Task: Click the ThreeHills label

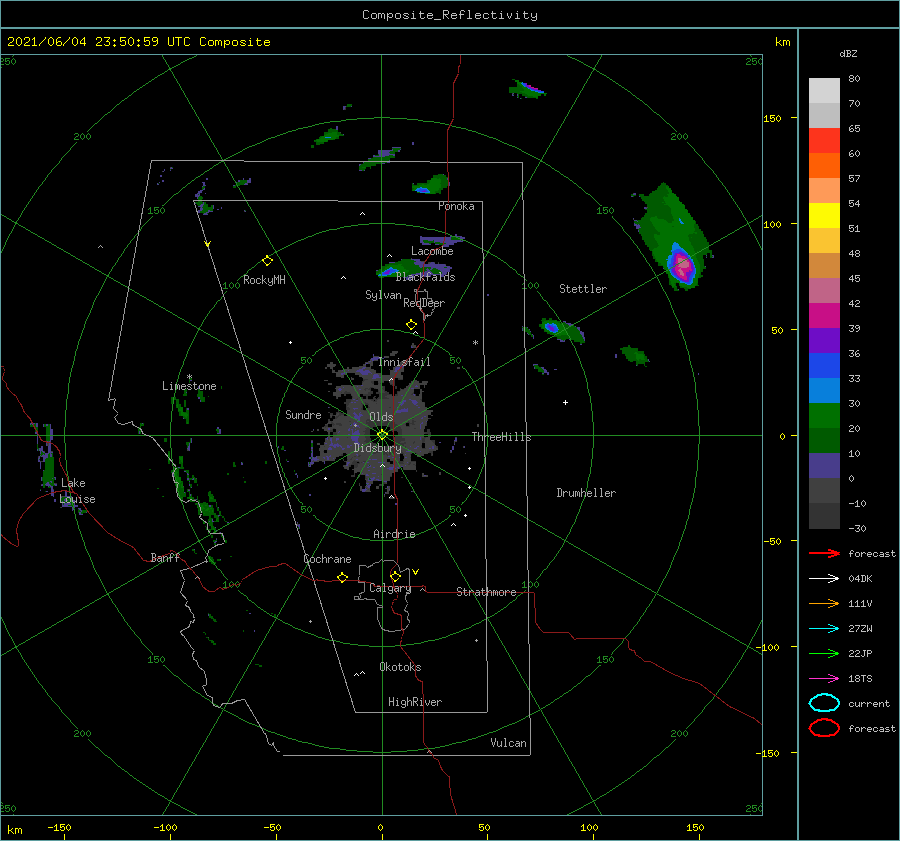Action: [502, 437]
